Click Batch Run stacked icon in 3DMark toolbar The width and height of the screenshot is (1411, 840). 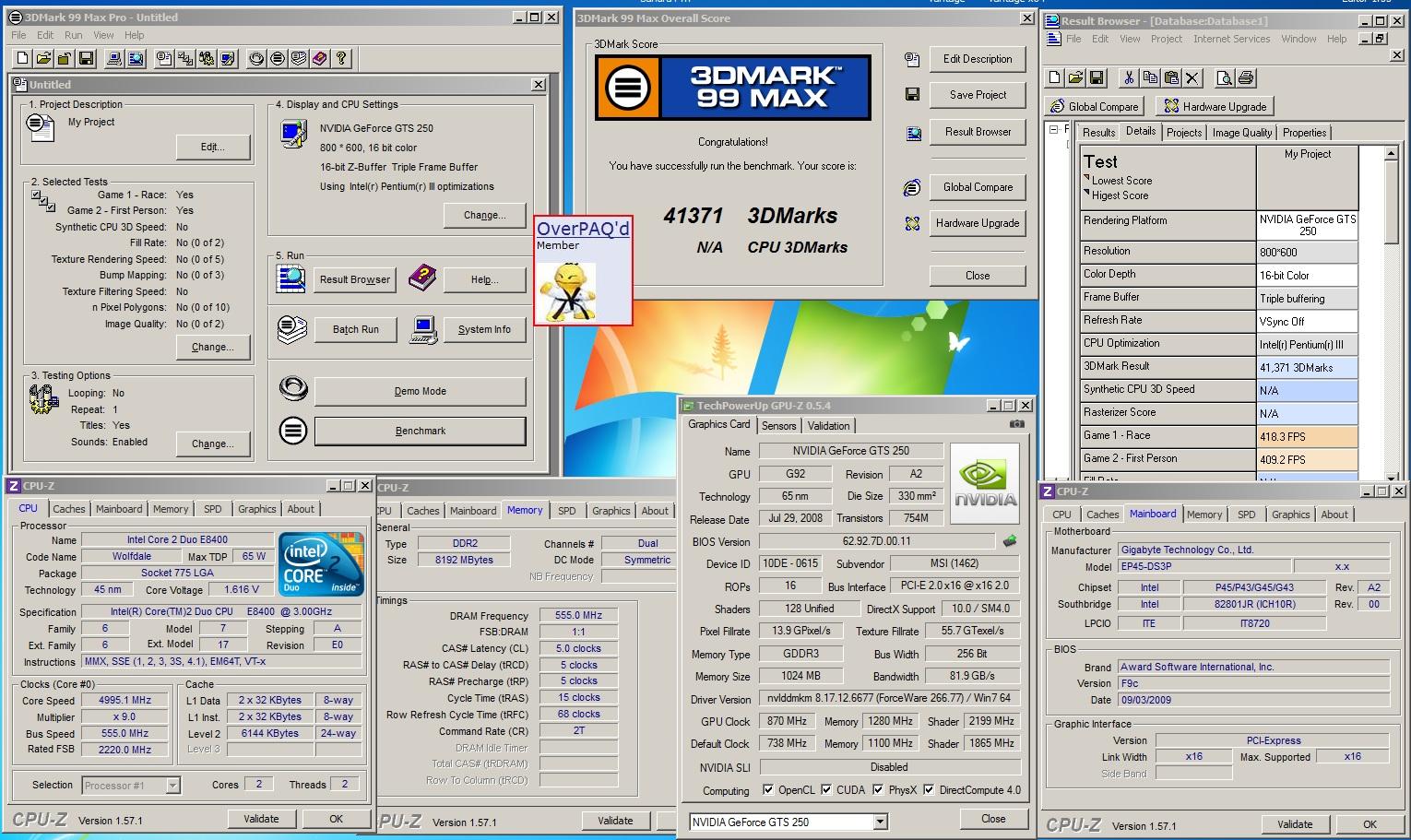pos(299,59)
